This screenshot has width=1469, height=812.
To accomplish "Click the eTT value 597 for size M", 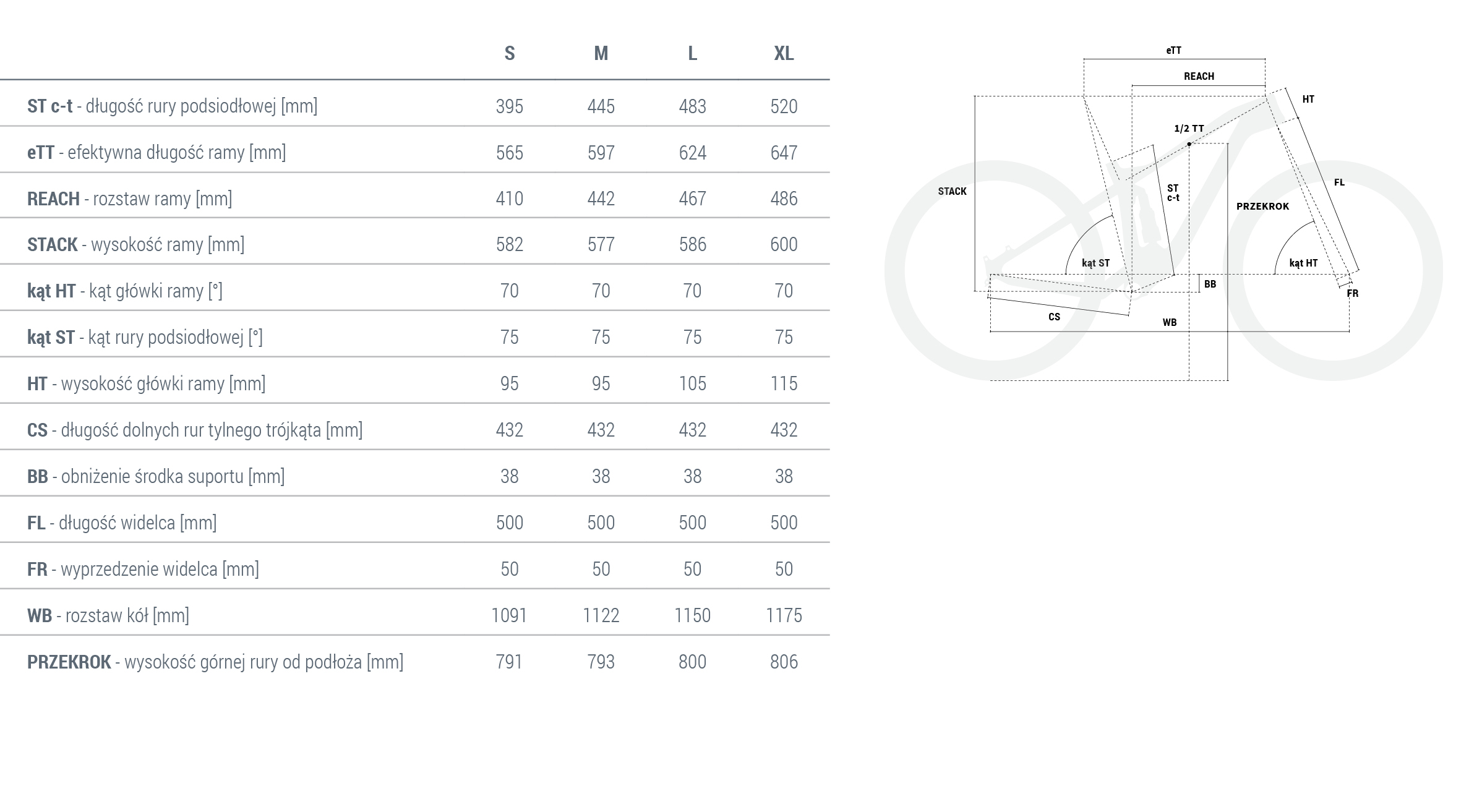I will [601, 153].
